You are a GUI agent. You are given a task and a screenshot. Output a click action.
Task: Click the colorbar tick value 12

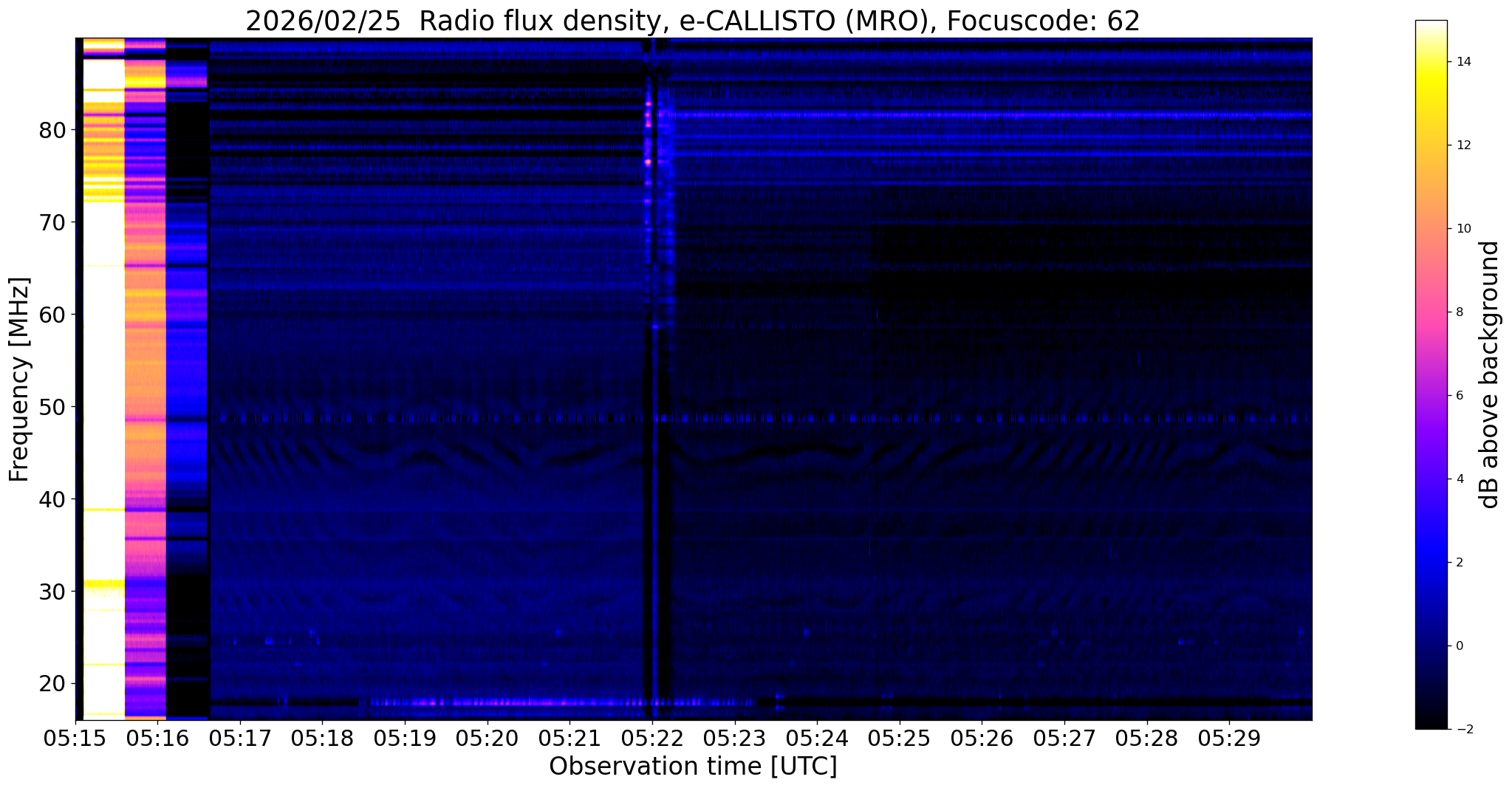[x=1463, y=145]
